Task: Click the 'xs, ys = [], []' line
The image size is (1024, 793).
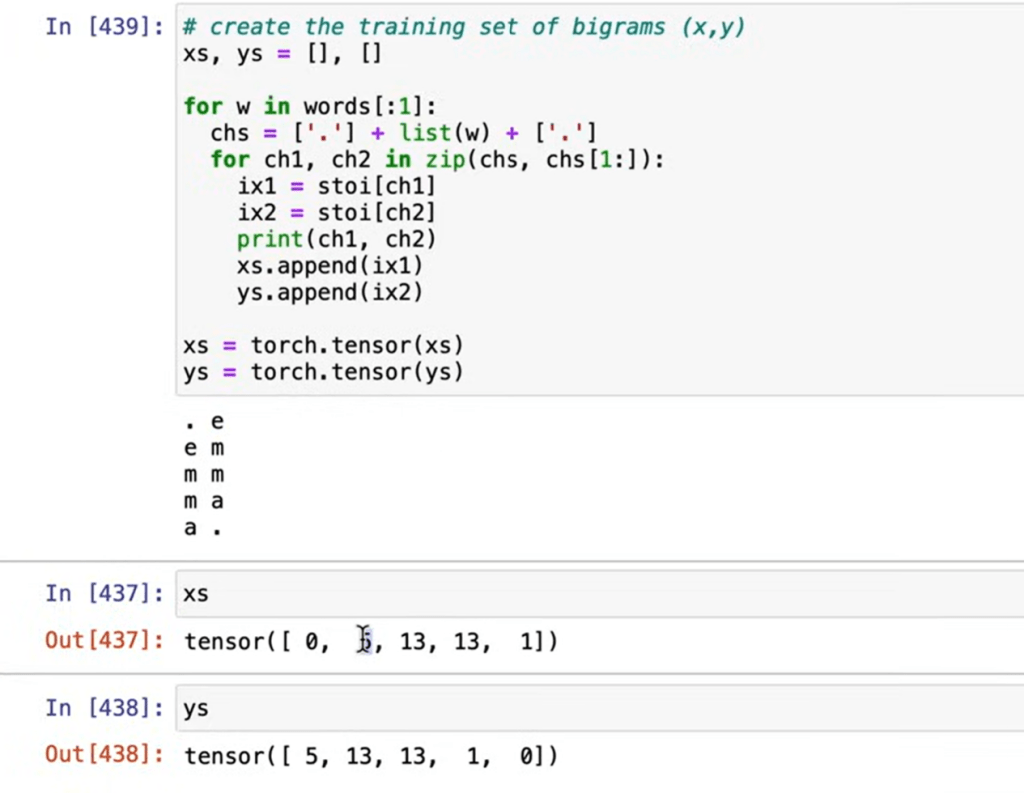Action: coord(282,54)
